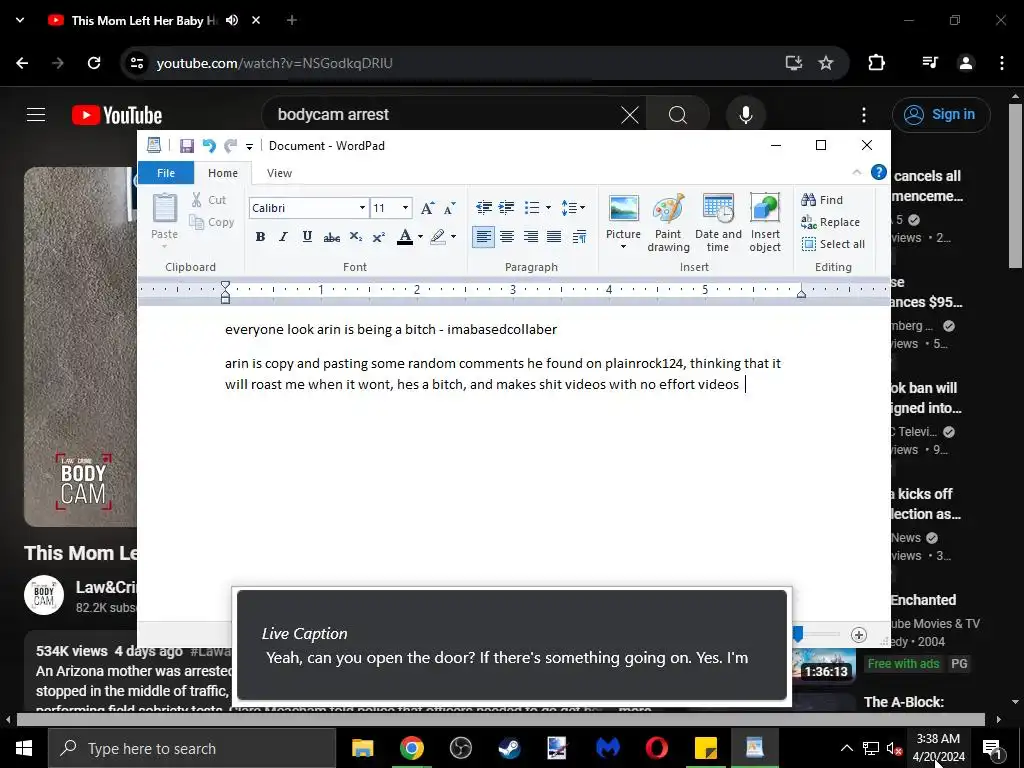Image resolution: width=1024 pixels, height=768 pixels.
Task: Click the Copy command
Action: pos(212,222)
